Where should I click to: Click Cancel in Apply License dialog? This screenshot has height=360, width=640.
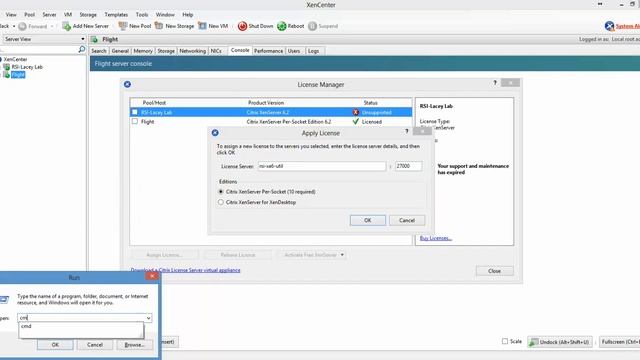[407, 220]
